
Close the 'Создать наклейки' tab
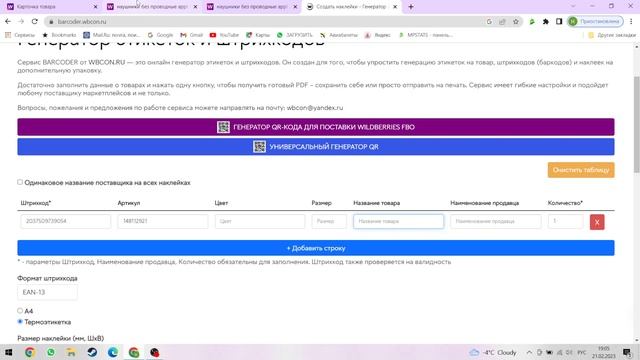[395, 7]
